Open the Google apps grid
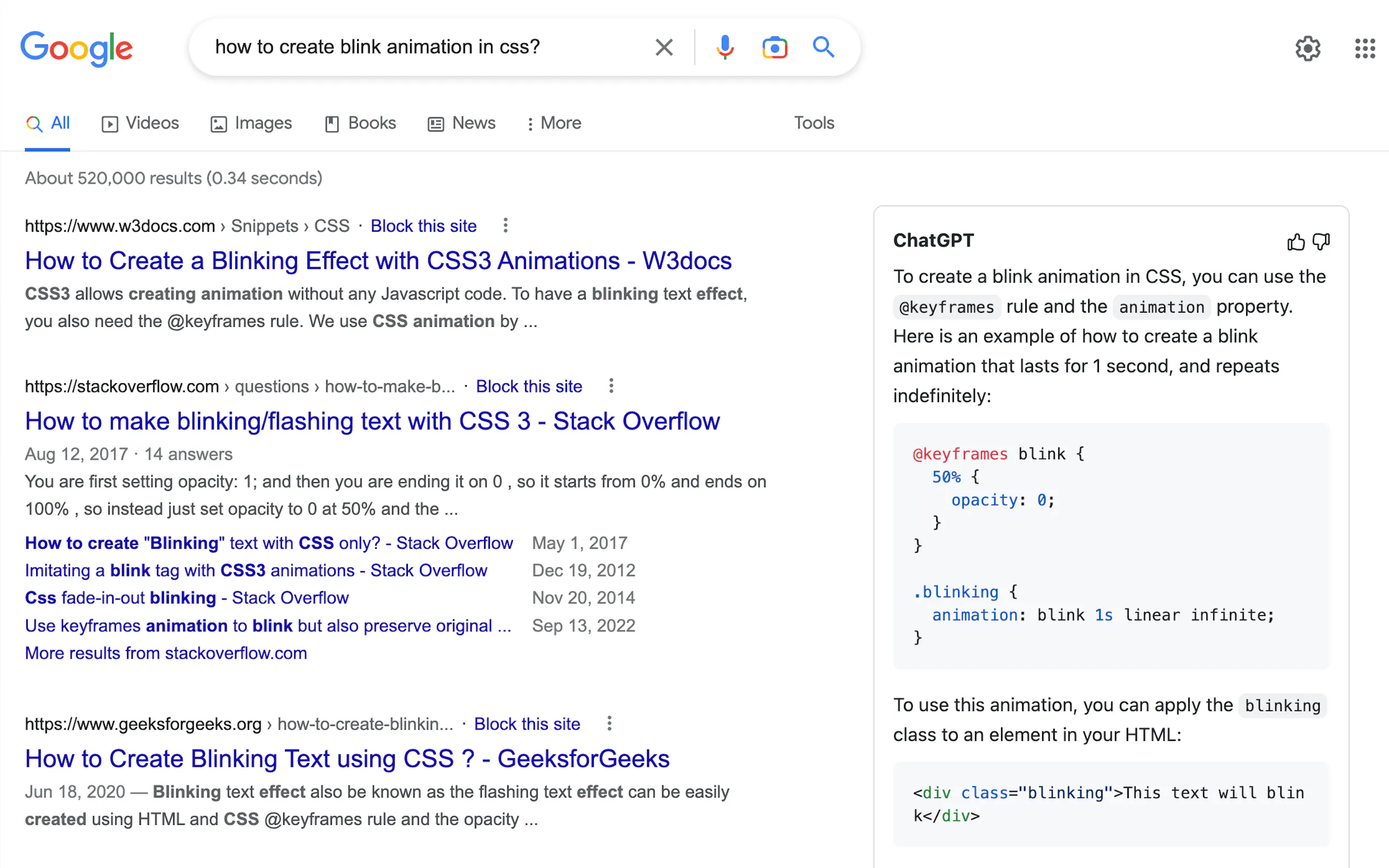The height and width of the screenshot is (868, 1389). click(1364, 48)
